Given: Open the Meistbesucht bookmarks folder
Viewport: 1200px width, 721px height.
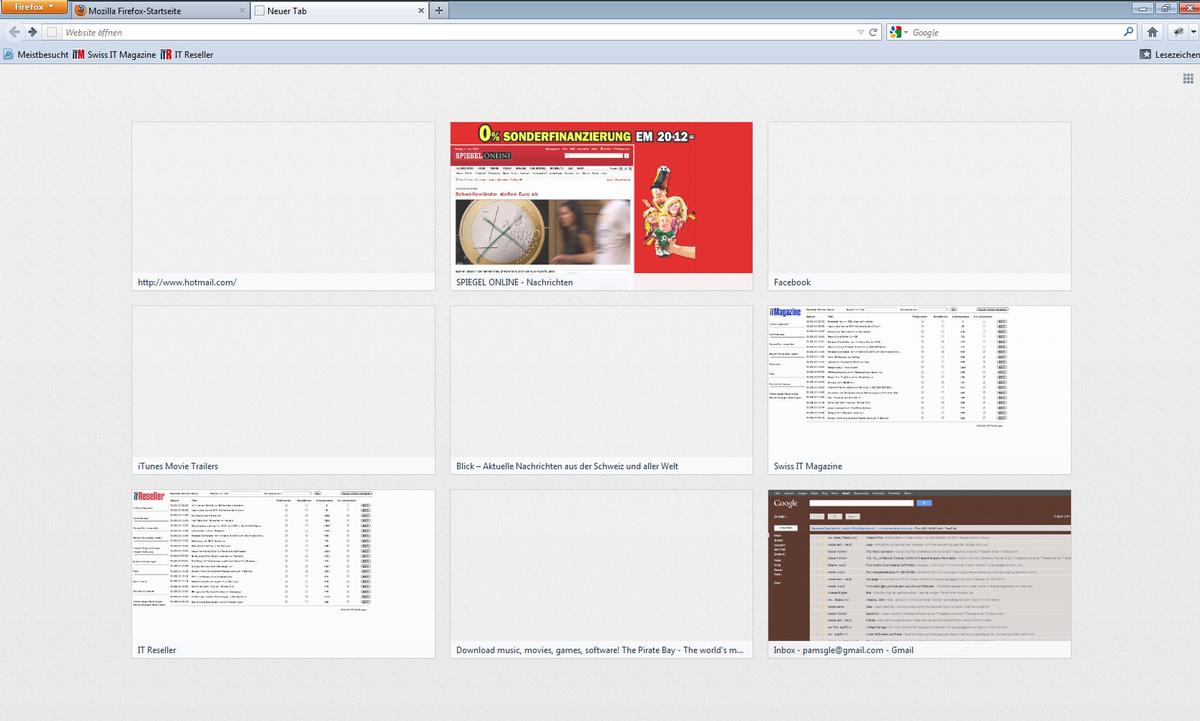Looking at the screenshot, I should (35, 54).
